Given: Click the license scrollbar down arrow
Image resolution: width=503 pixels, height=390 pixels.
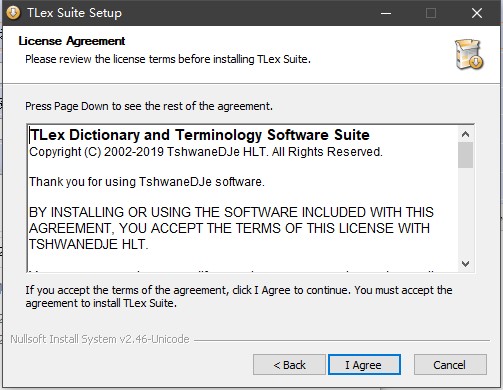Looking at the screenshot, I should [465, 263].
